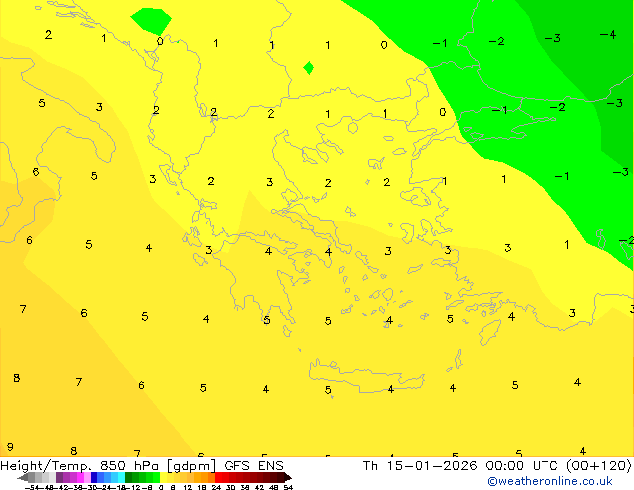Click the map value '-4' temperature label
Screen dimensions: 634x490
pyautogui.click(x=608, y=35)
